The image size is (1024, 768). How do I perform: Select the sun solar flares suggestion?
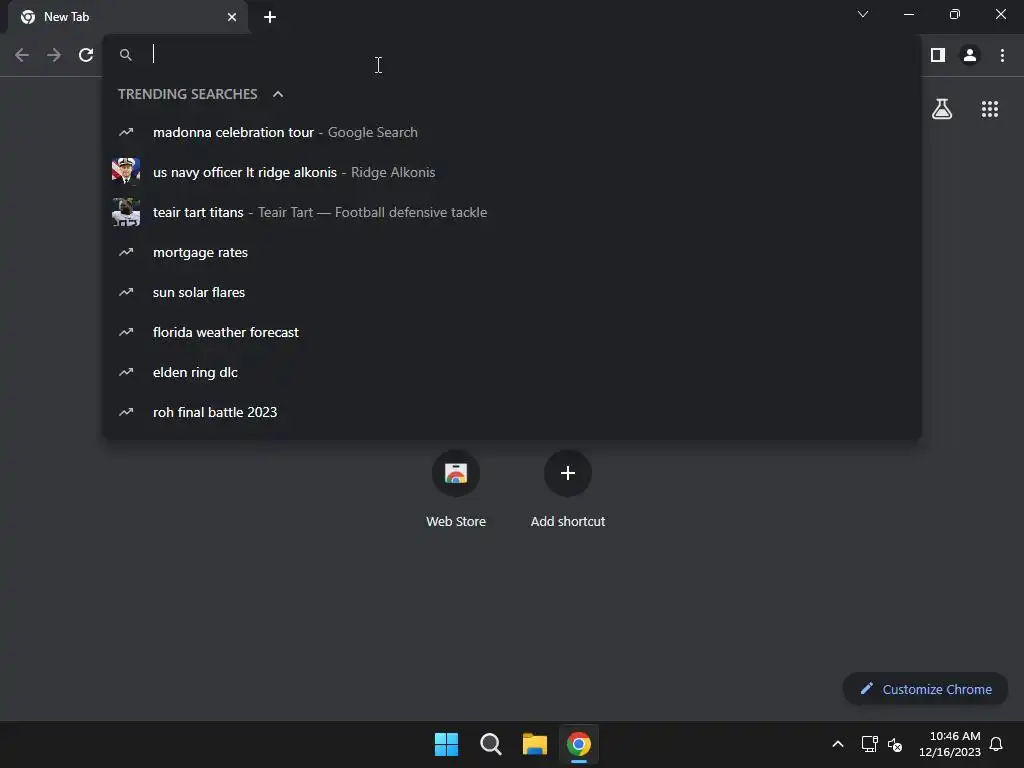pyautogui.click(x=512, y=292)
